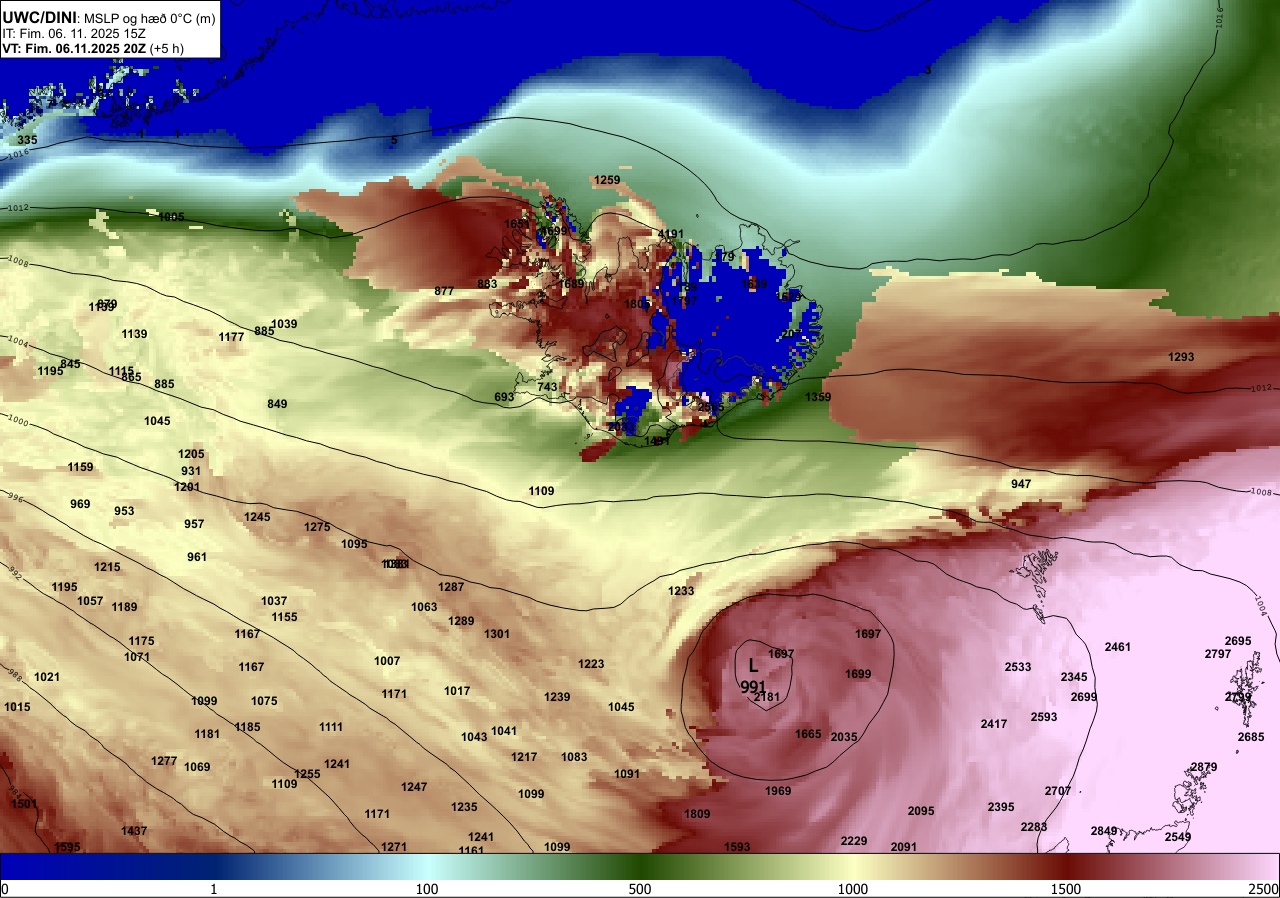Click the value 1437 on the map

pyautogui.click(x=134, y=831)
